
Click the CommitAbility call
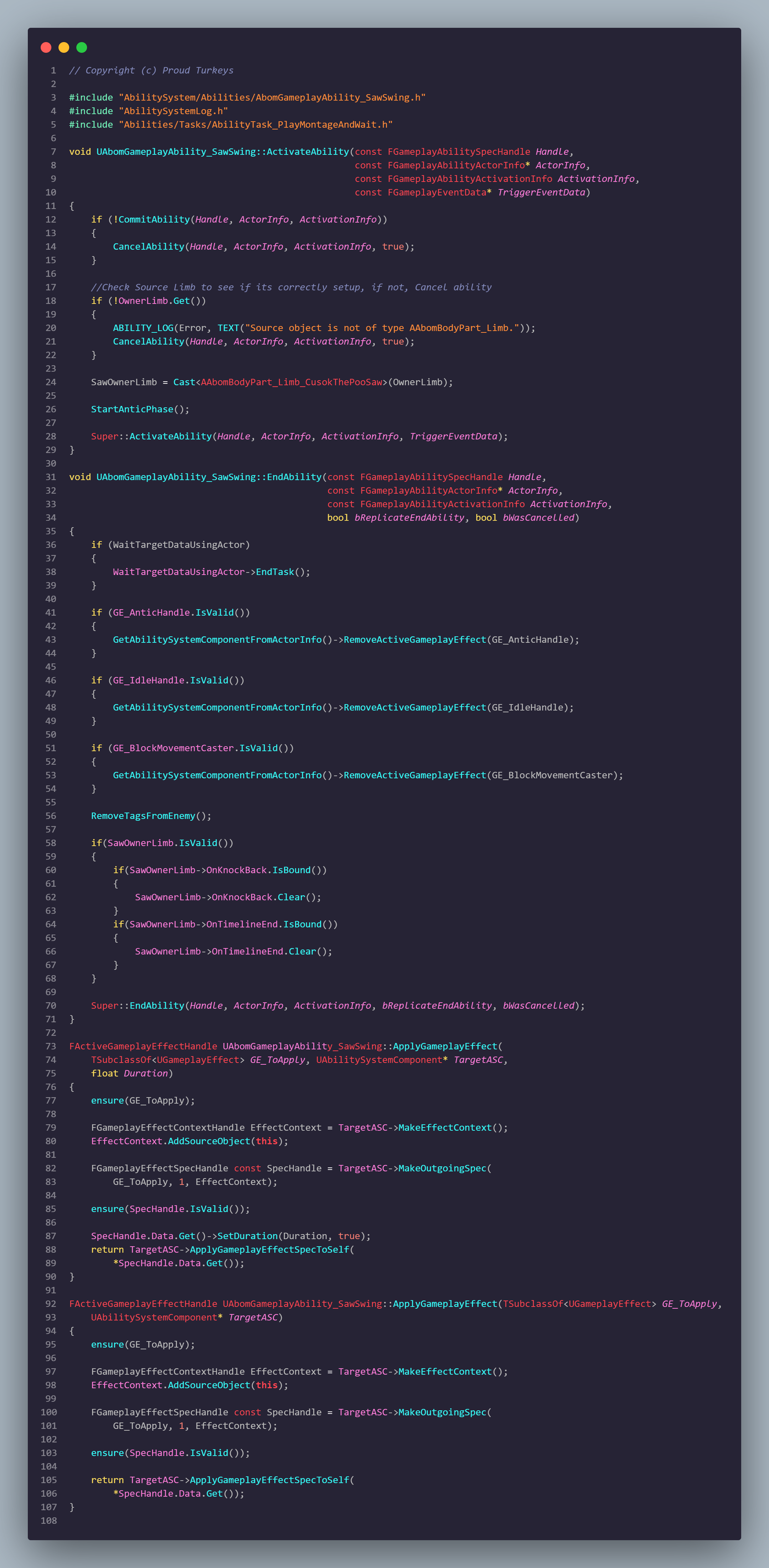(x=154, y=220)
